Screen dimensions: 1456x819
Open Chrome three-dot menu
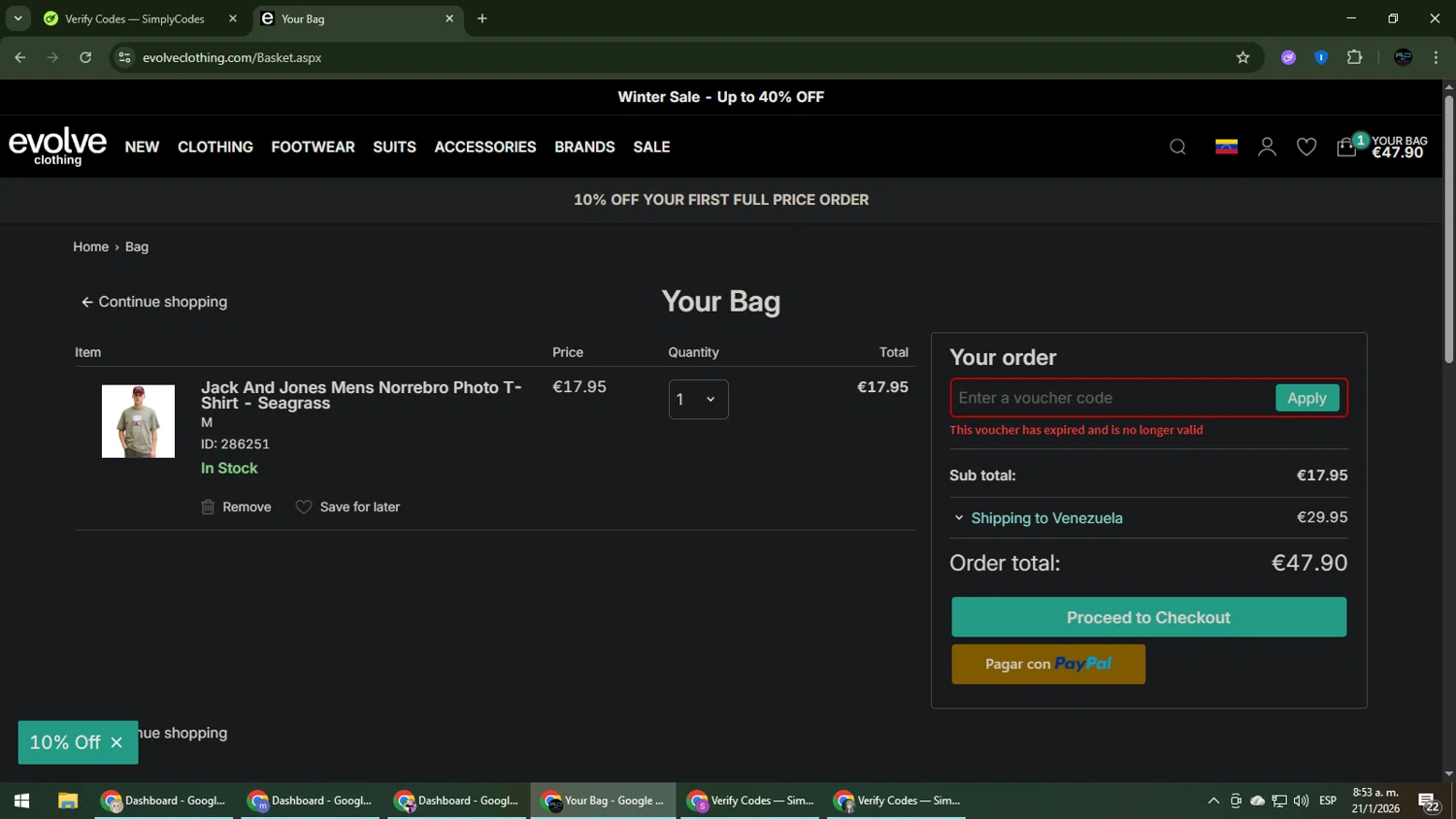pos(1436,57)
